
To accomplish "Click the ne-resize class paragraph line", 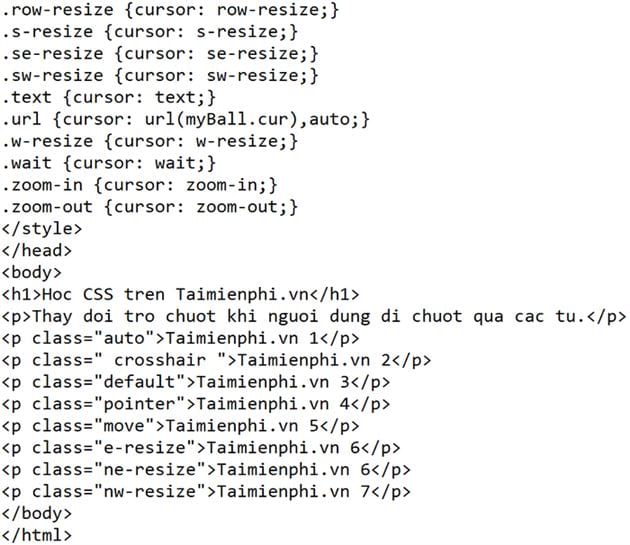I will pyautogui.click(x=207, y=469).
